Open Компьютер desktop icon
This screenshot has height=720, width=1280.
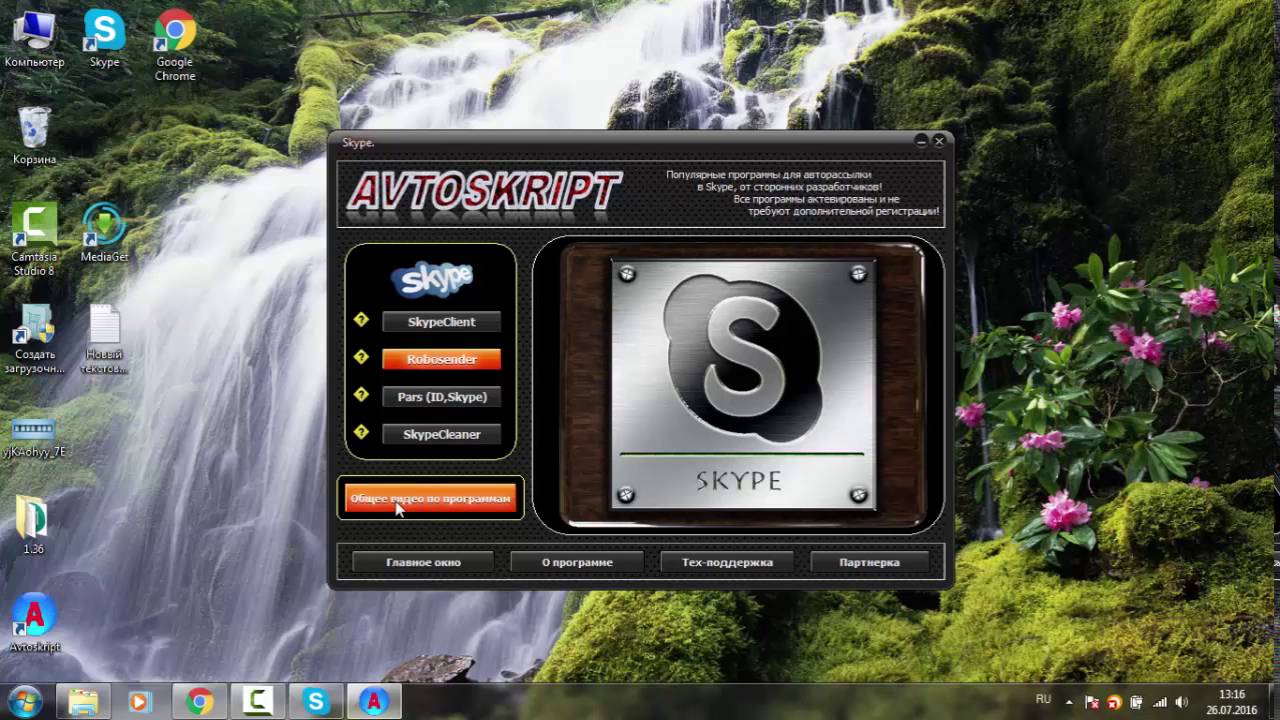[34, 40]
